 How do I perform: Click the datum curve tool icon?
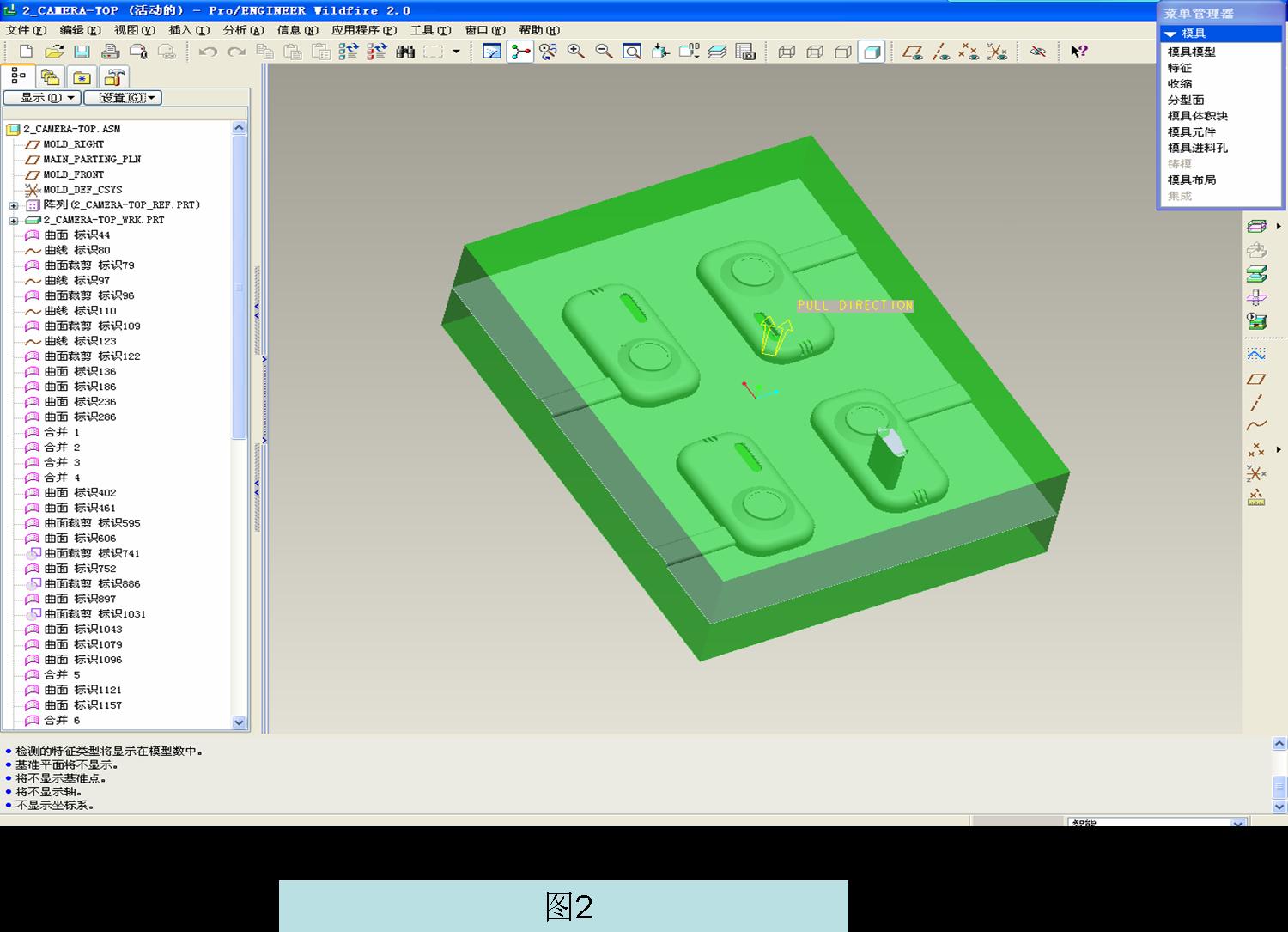point(1256,425)
